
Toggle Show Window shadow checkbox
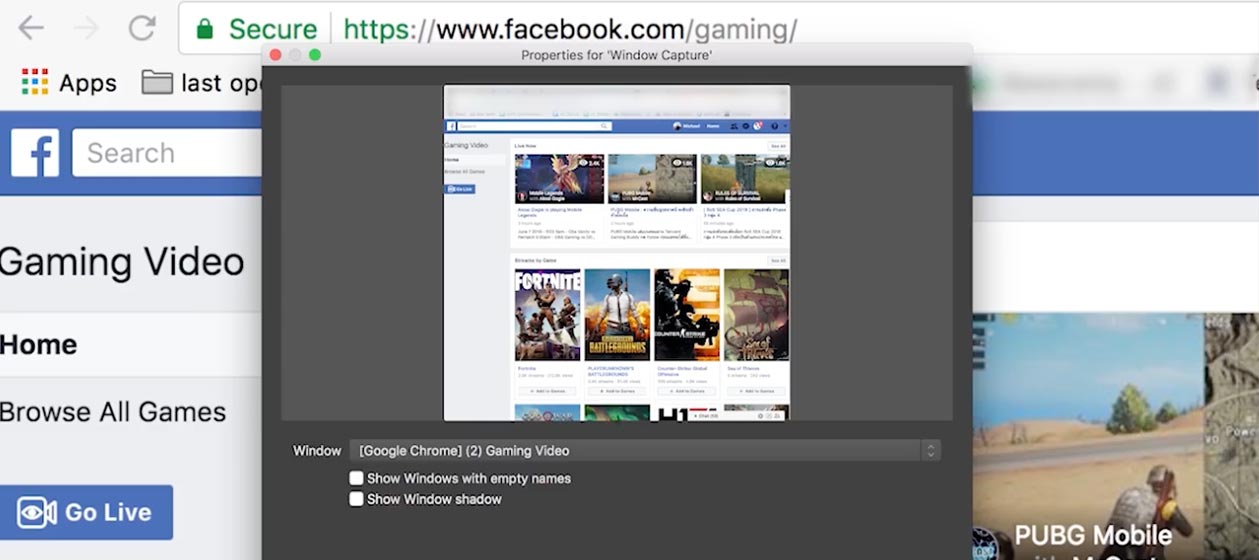[x=356, y=499]
